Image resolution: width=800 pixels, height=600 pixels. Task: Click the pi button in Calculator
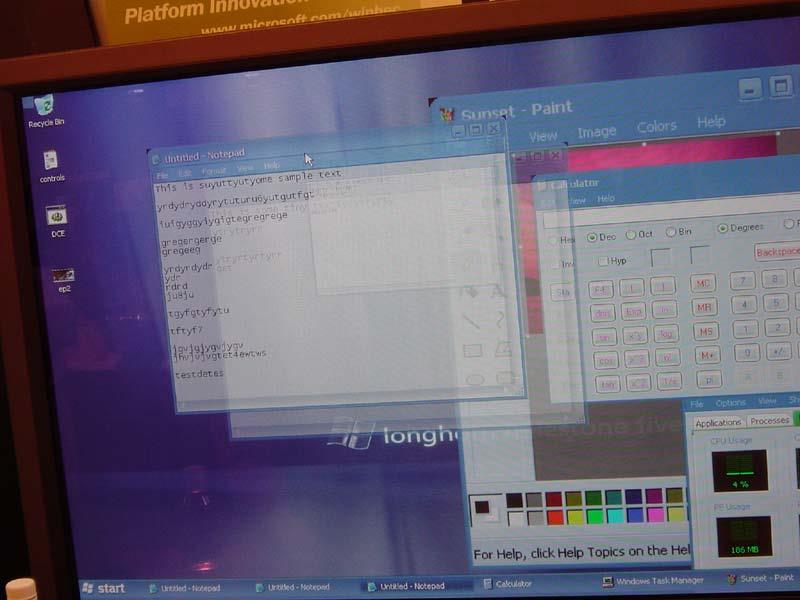click(x=709, y=379)
